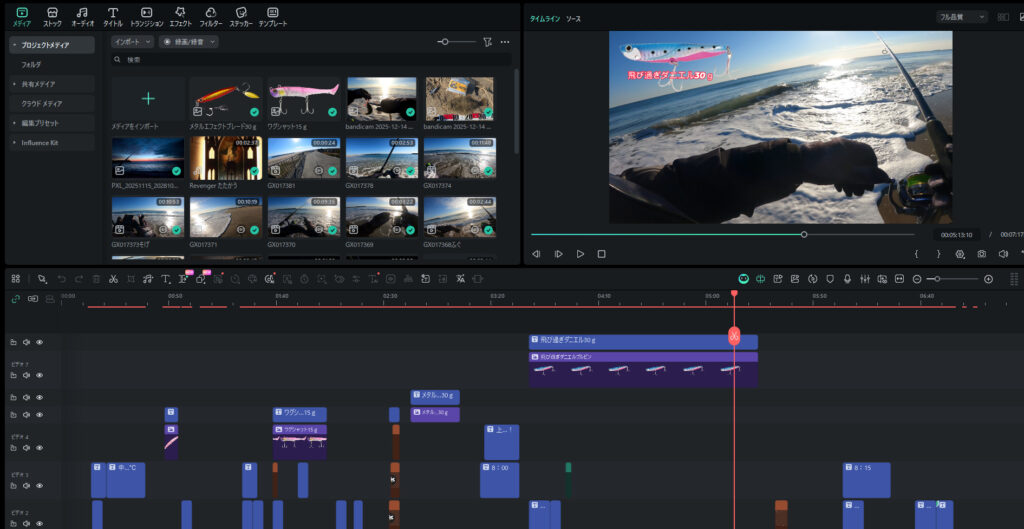Viewport: 1024px width, 529px height.
Task: Click the filter icon in media panel
Action: (x=487, y=42)
